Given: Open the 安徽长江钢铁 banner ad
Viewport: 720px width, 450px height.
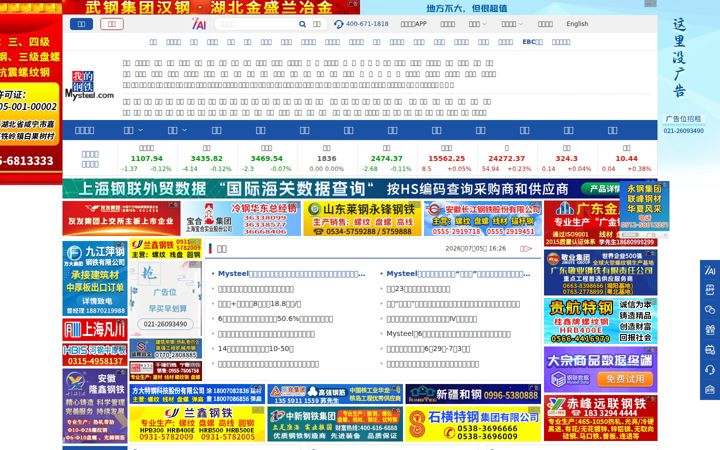Looking at the screenshot, I should point(483,218).
